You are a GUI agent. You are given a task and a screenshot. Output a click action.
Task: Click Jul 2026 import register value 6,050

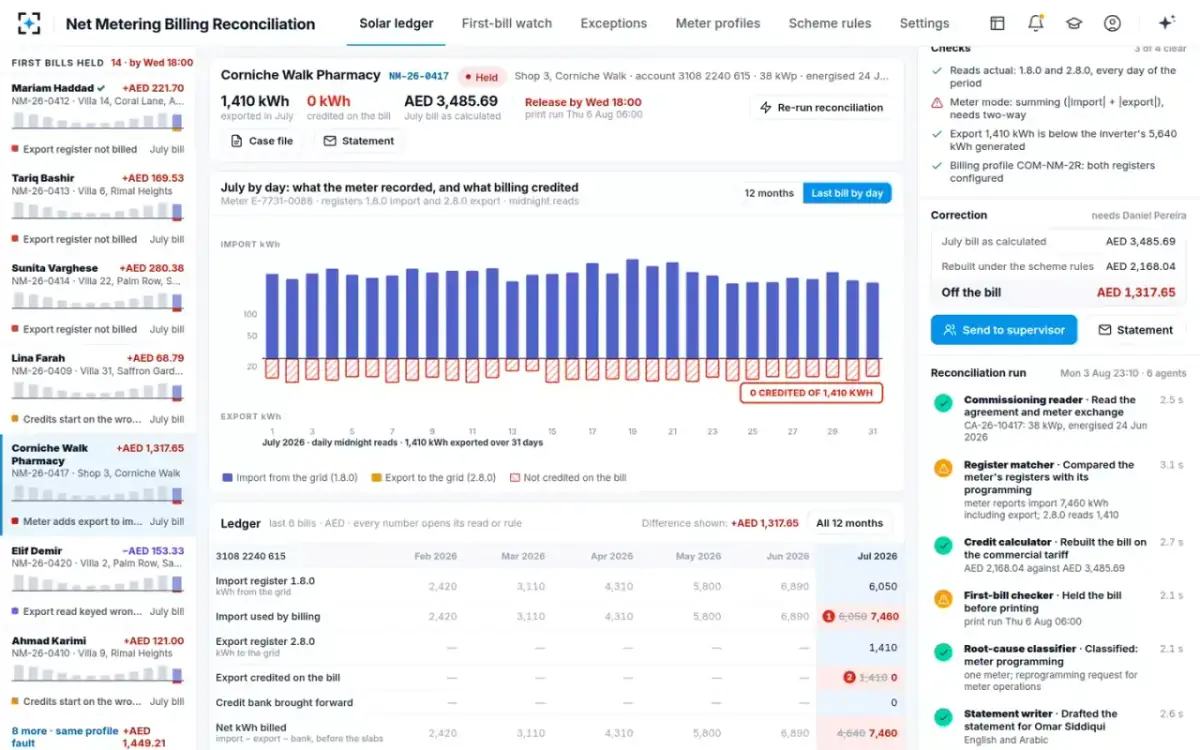(882, 586)
